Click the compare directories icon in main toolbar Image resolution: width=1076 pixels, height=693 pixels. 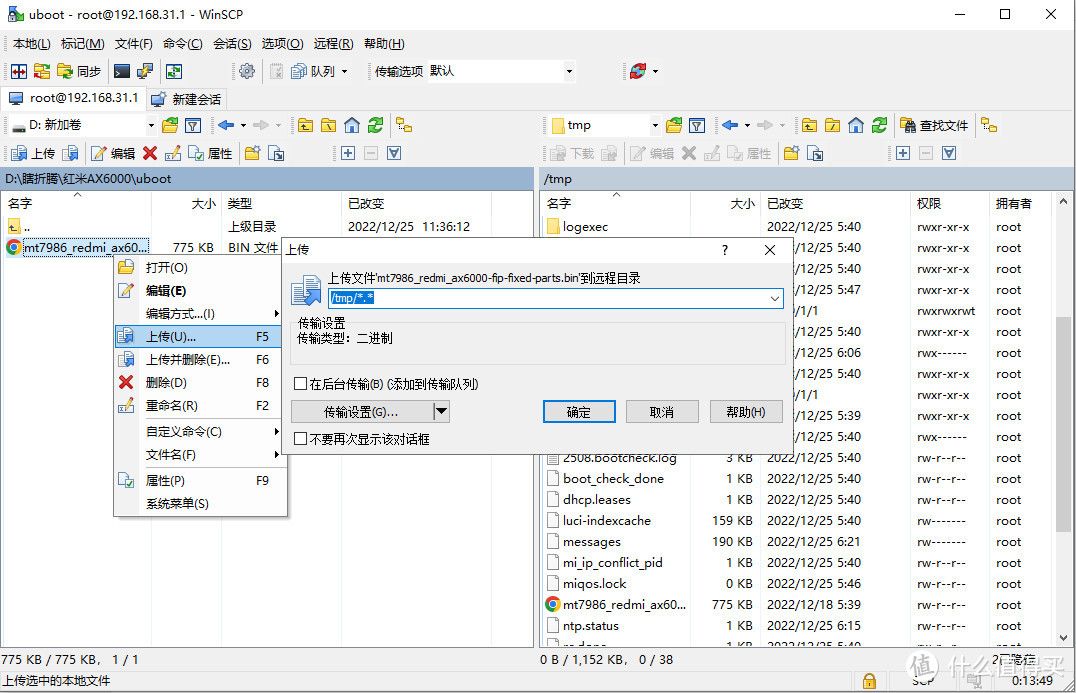click(19, 71)
